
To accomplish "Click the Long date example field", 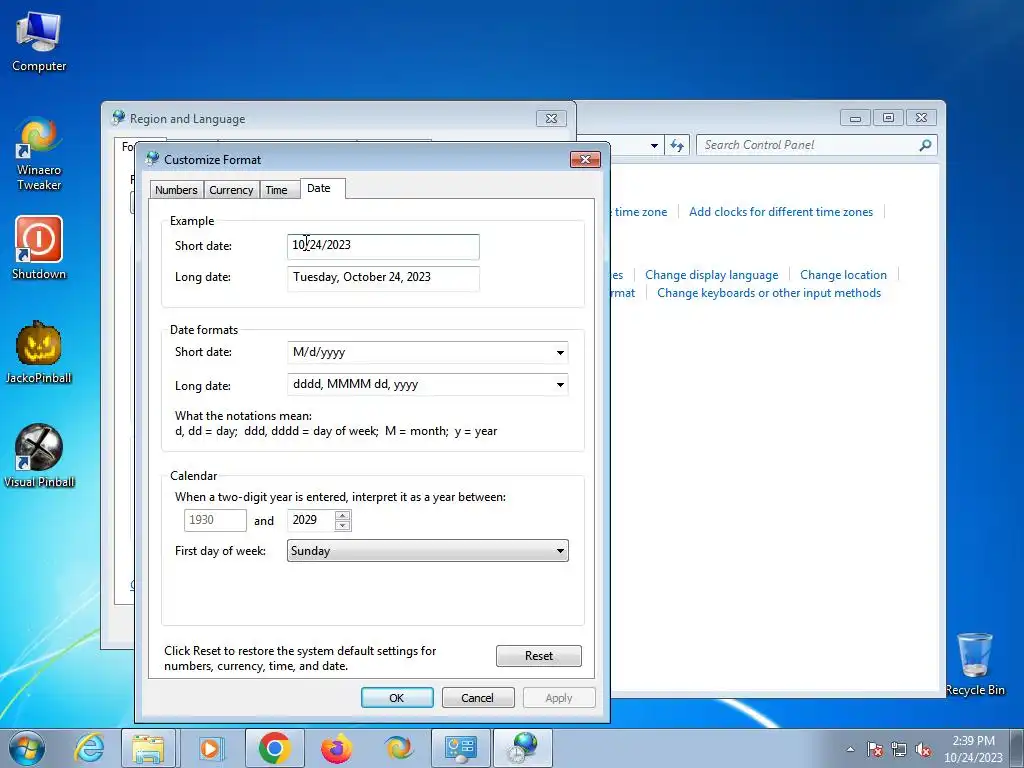I will tap(383, 278).
